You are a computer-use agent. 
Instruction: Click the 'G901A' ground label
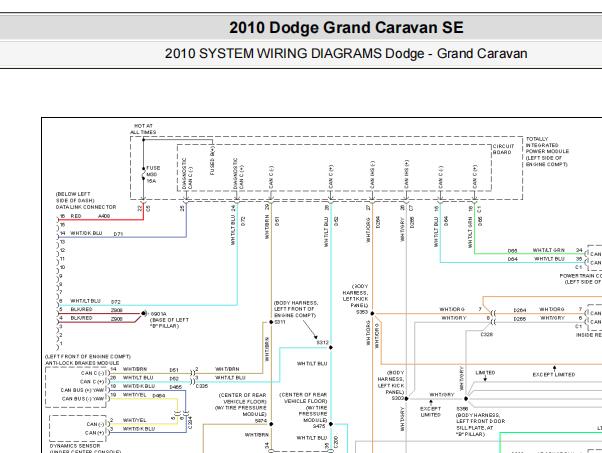(x=159, y=314)
